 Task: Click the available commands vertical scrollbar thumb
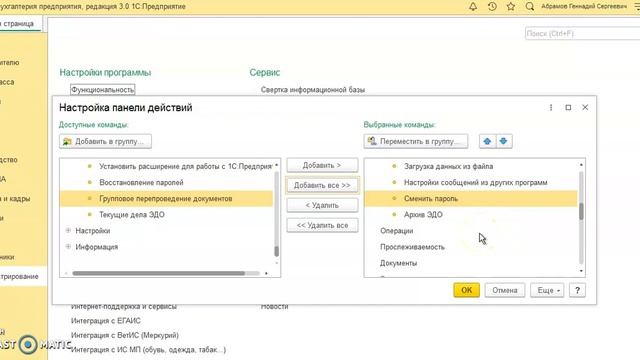point(276,251)
